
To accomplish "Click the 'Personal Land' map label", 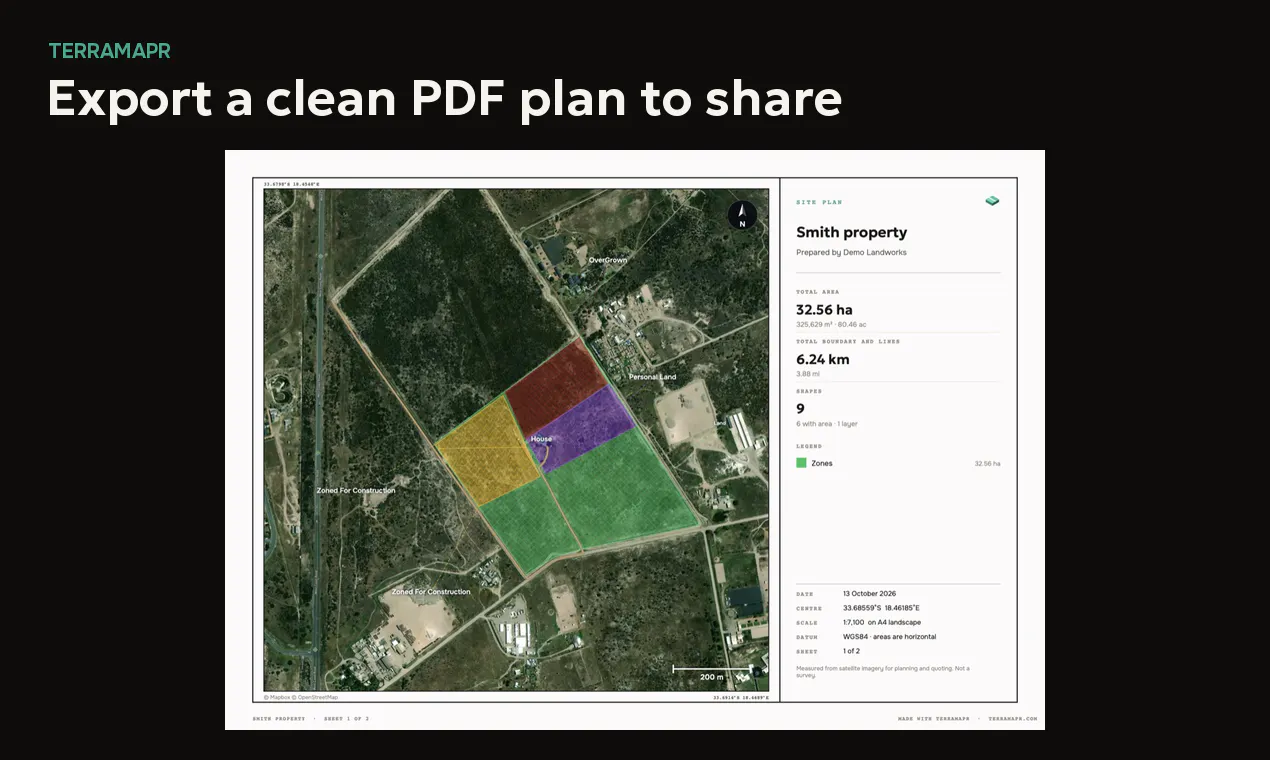I will click(x=652, y=377).
